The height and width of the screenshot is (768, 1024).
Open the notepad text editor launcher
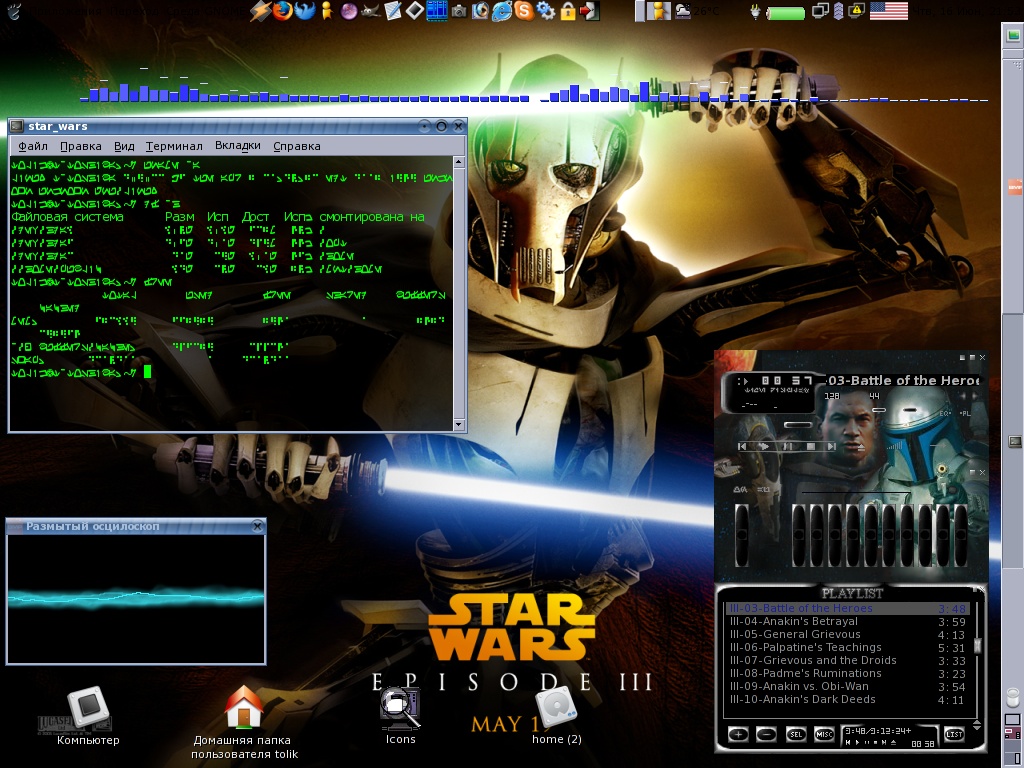coord(392,10)
